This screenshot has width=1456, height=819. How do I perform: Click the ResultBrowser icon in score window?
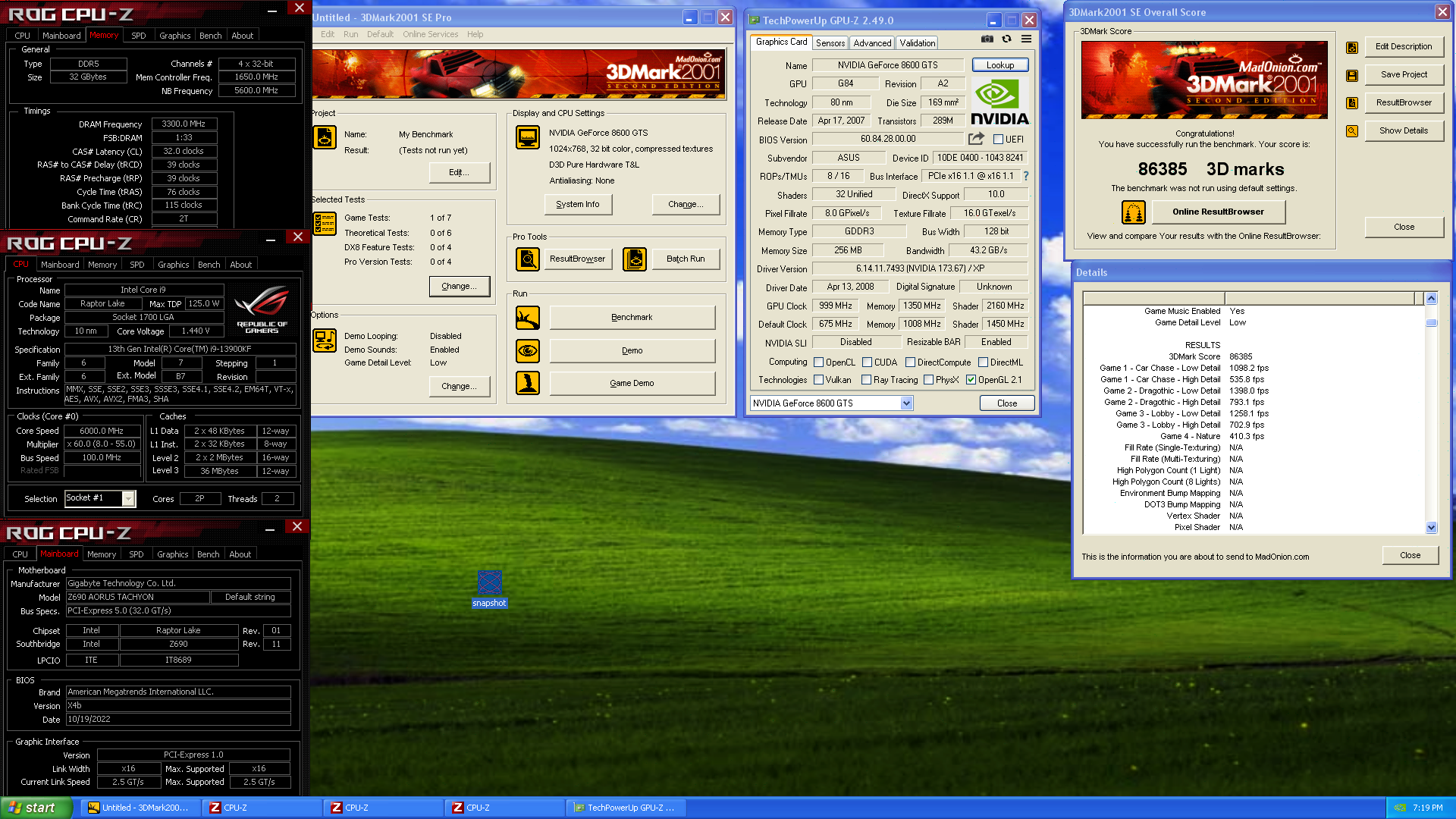click(1351, 103)
